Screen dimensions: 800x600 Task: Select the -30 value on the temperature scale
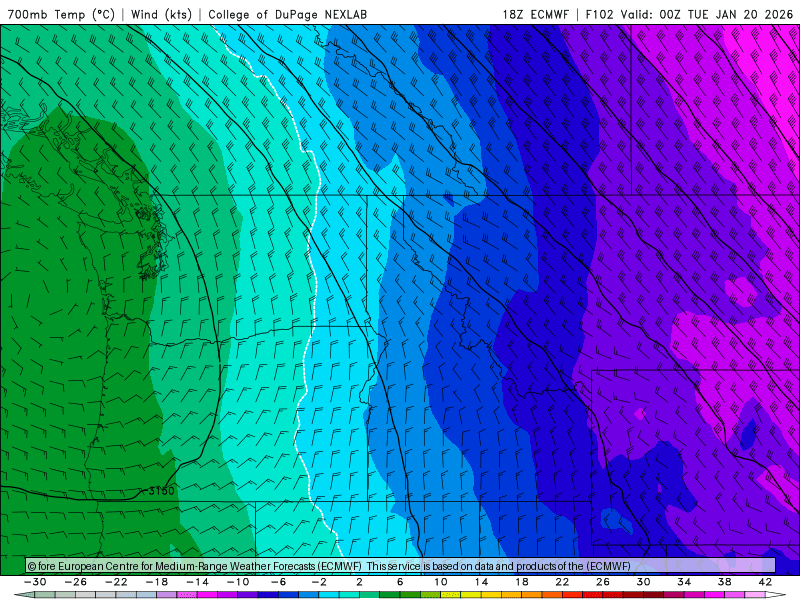(x=35, y=582)
